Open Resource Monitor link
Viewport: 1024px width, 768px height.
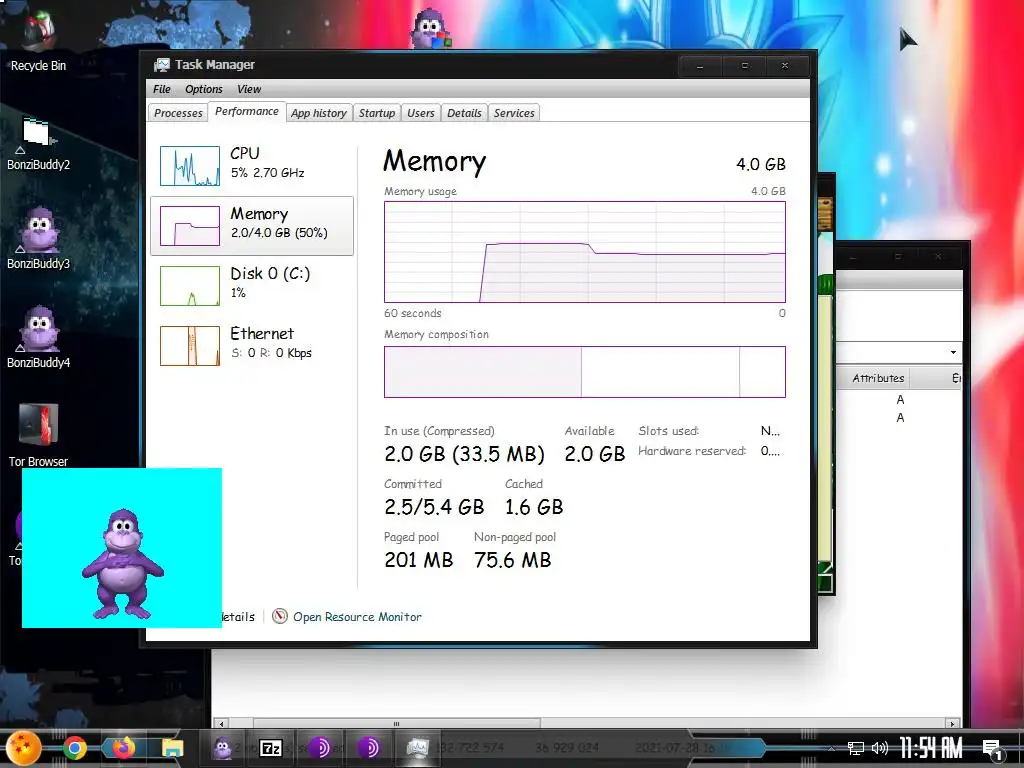357,616
